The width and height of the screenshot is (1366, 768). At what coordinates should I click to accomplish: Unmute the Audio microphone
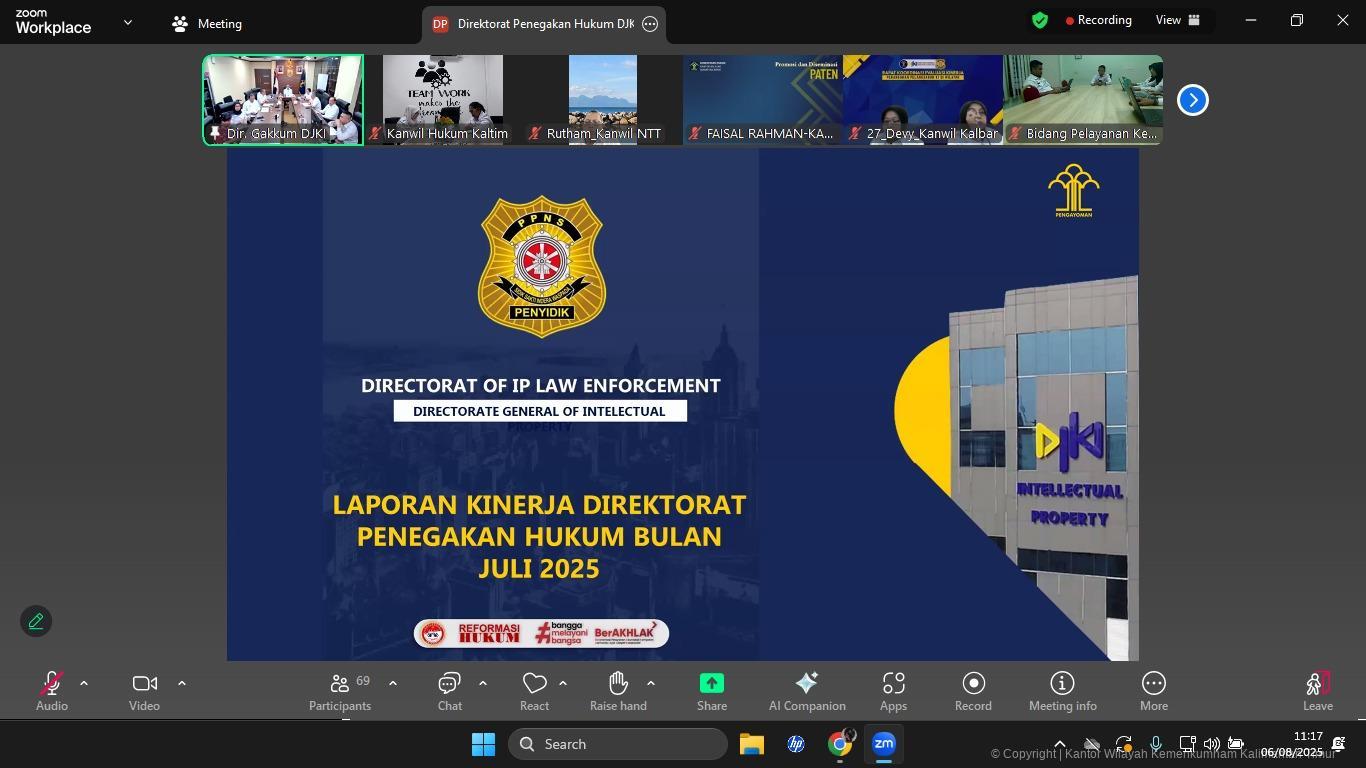point(52,691)
